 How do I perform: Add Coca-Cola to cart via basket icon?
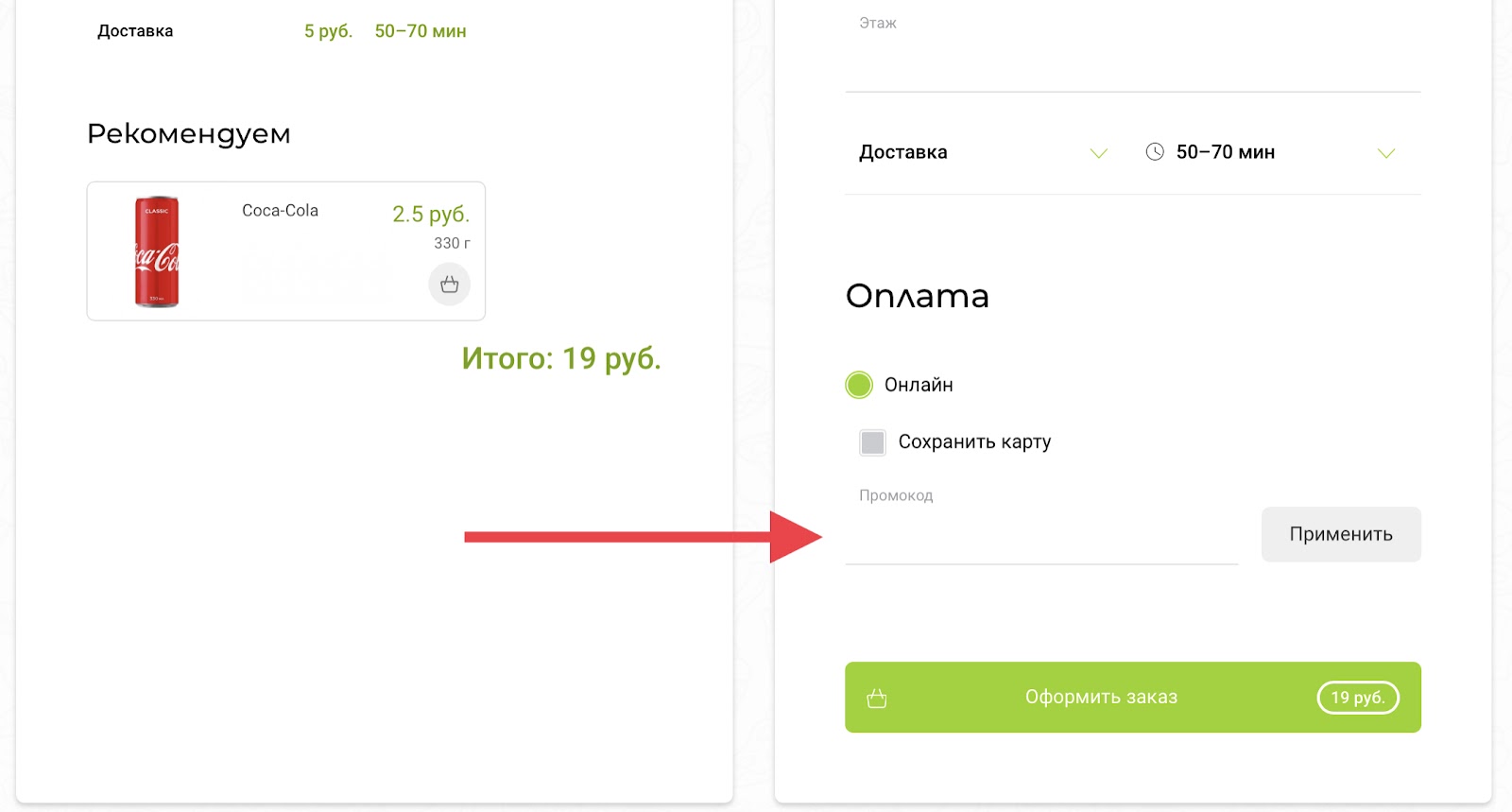click(x=449, y=284)
